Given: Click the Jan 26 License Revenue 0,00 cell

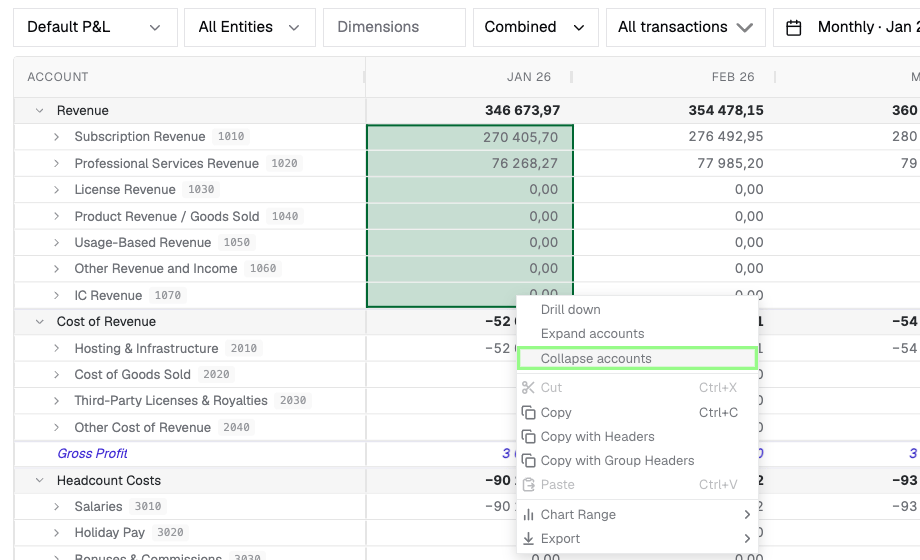Looking at the screenshot, I should click(470, 190).
